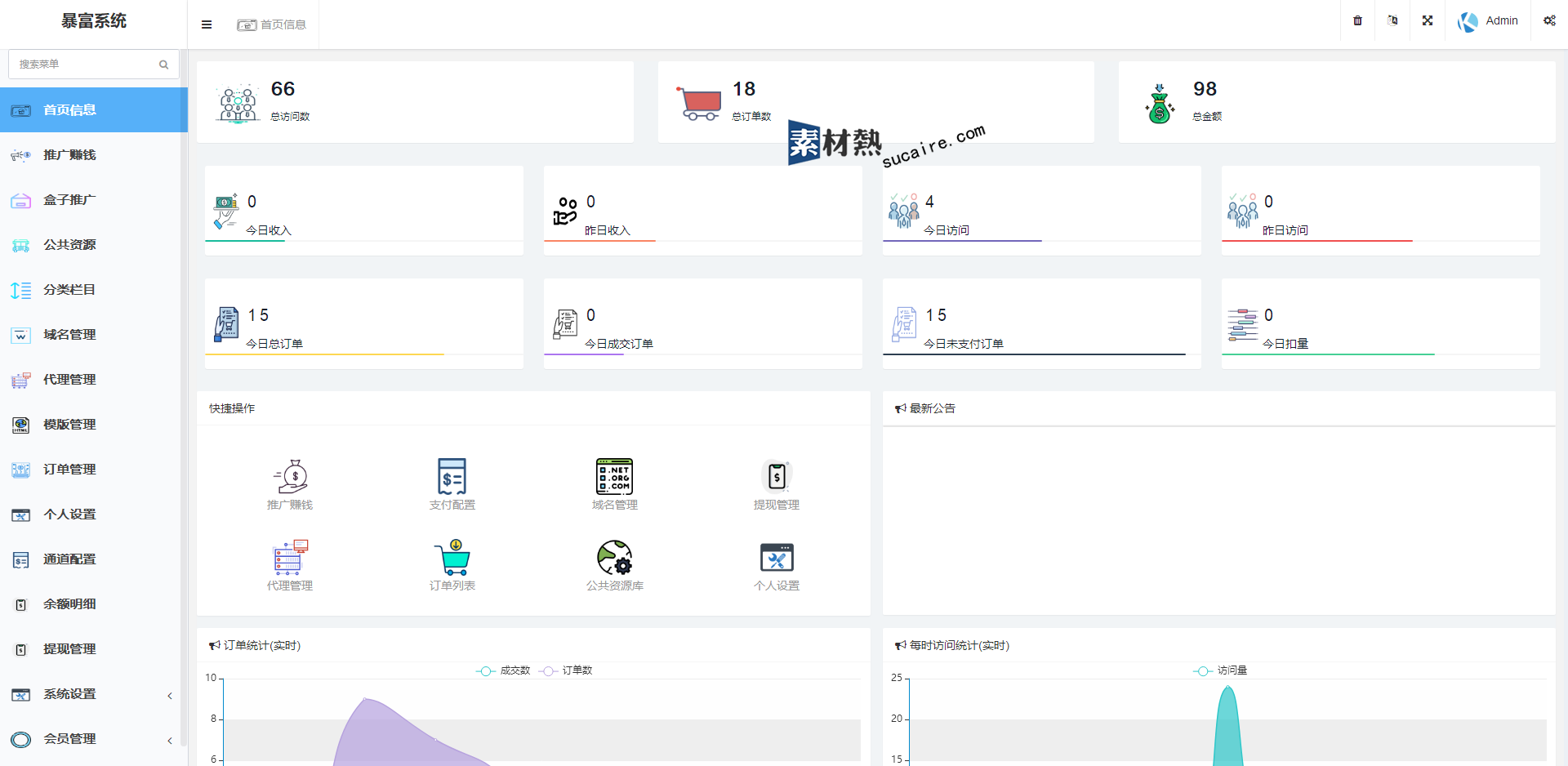1568x766 pixels.
Task: Click the 今日未支付订单 document icon
Action: click(904, 324)
